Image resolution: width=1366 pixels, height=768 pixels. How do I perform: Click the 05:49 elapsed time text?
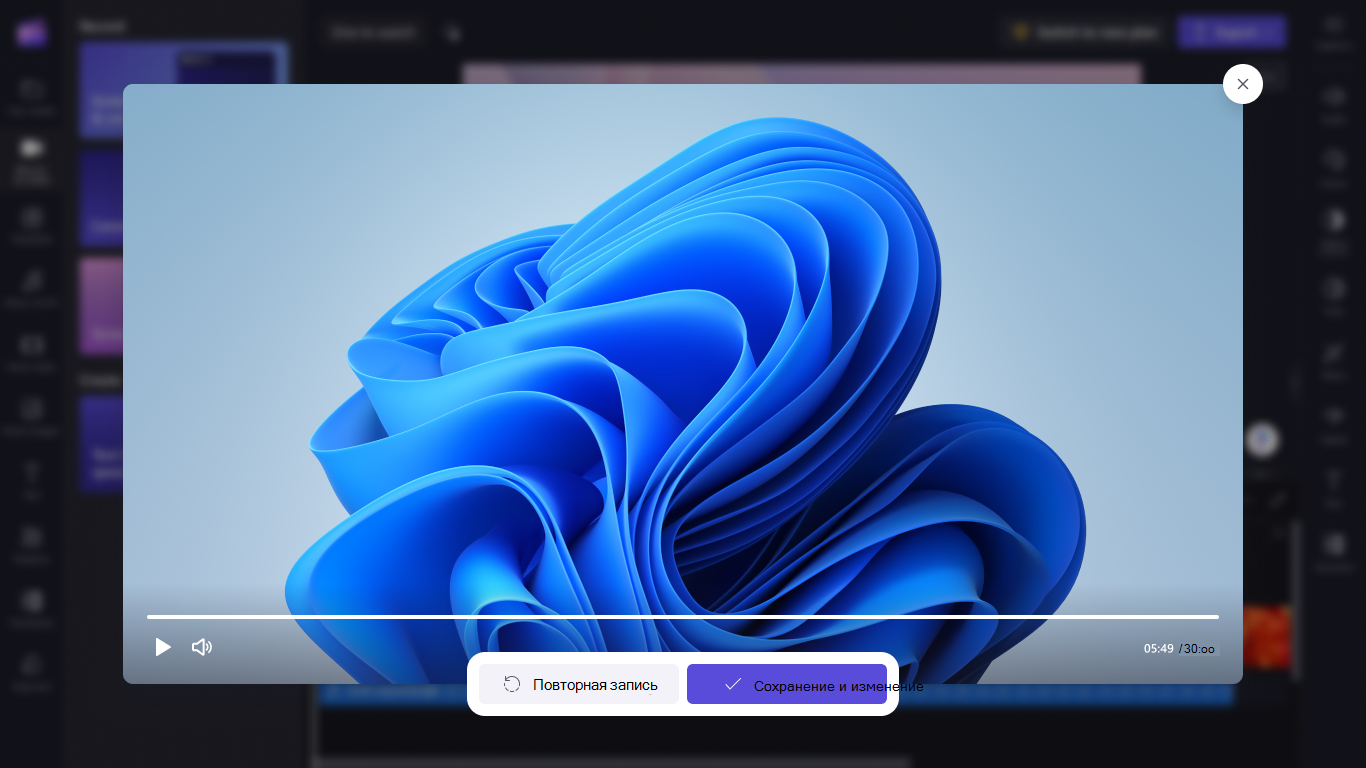click(x=1158, y=649)
